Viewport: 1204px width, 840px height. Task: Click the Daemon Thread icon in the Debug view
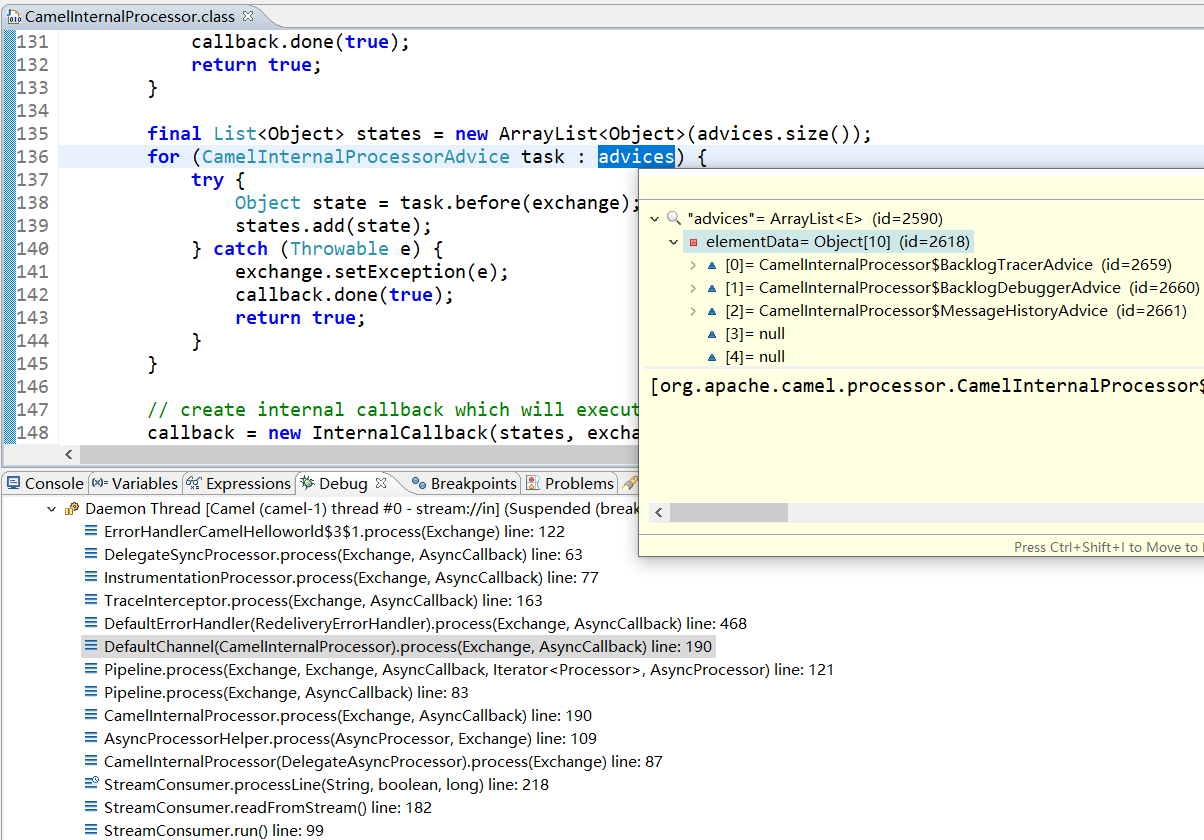point(72,508)
